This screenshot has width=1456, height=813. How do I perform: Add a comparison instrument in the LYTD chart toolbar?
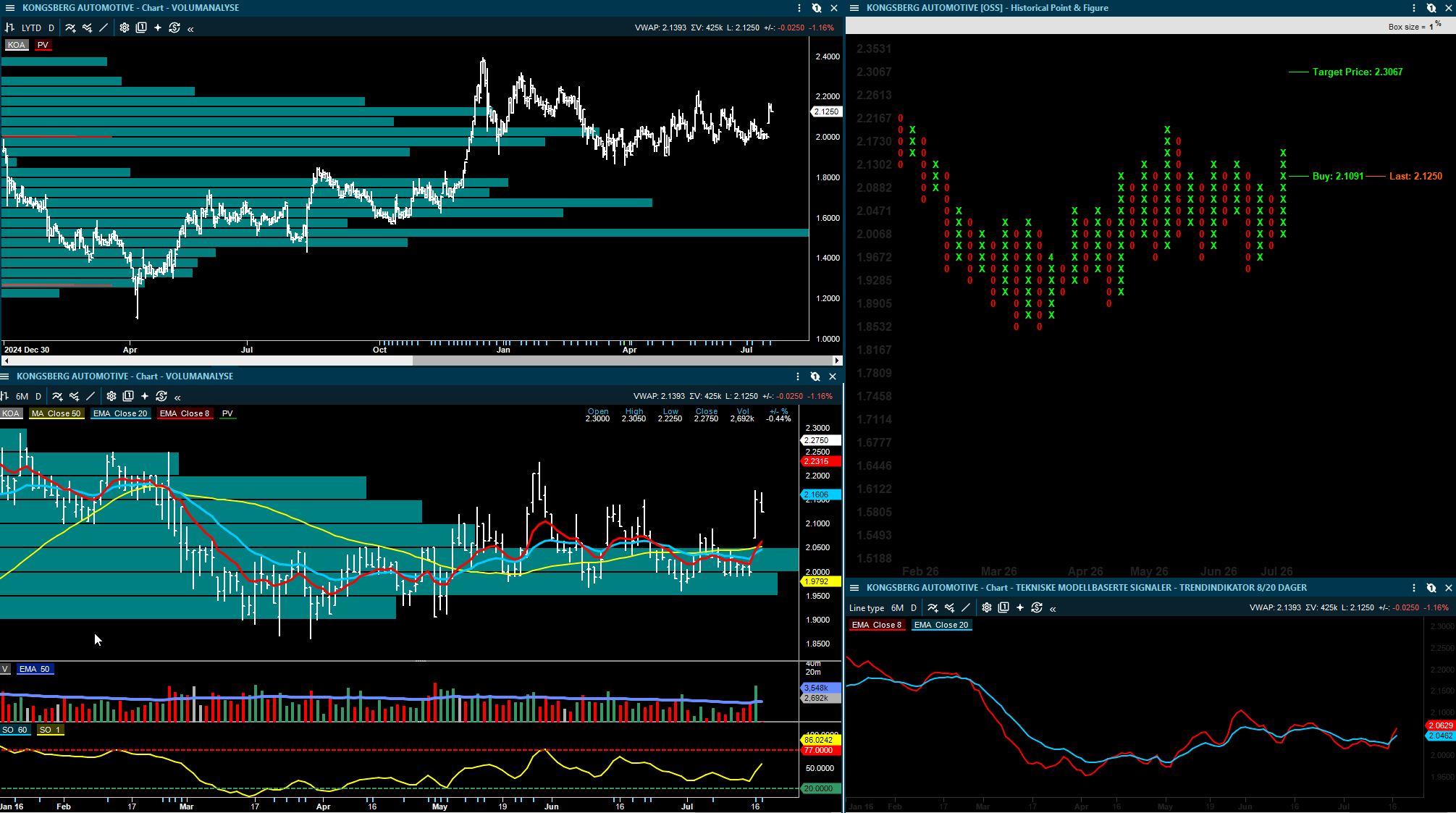[x=87, y=28]
